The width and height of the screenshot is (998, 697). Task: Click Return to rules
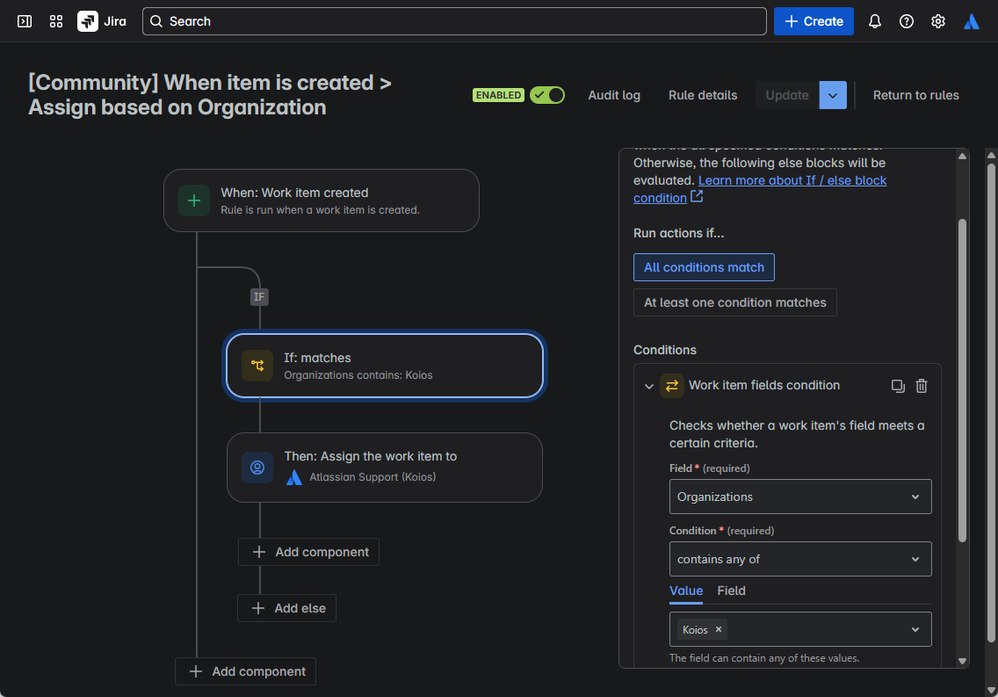coord(916,95)
